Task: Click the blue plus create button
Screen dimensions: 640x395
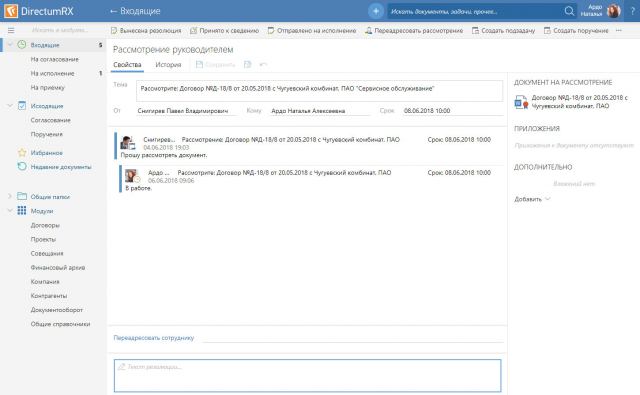Action: pyautogui.click(x=376, y=11)
